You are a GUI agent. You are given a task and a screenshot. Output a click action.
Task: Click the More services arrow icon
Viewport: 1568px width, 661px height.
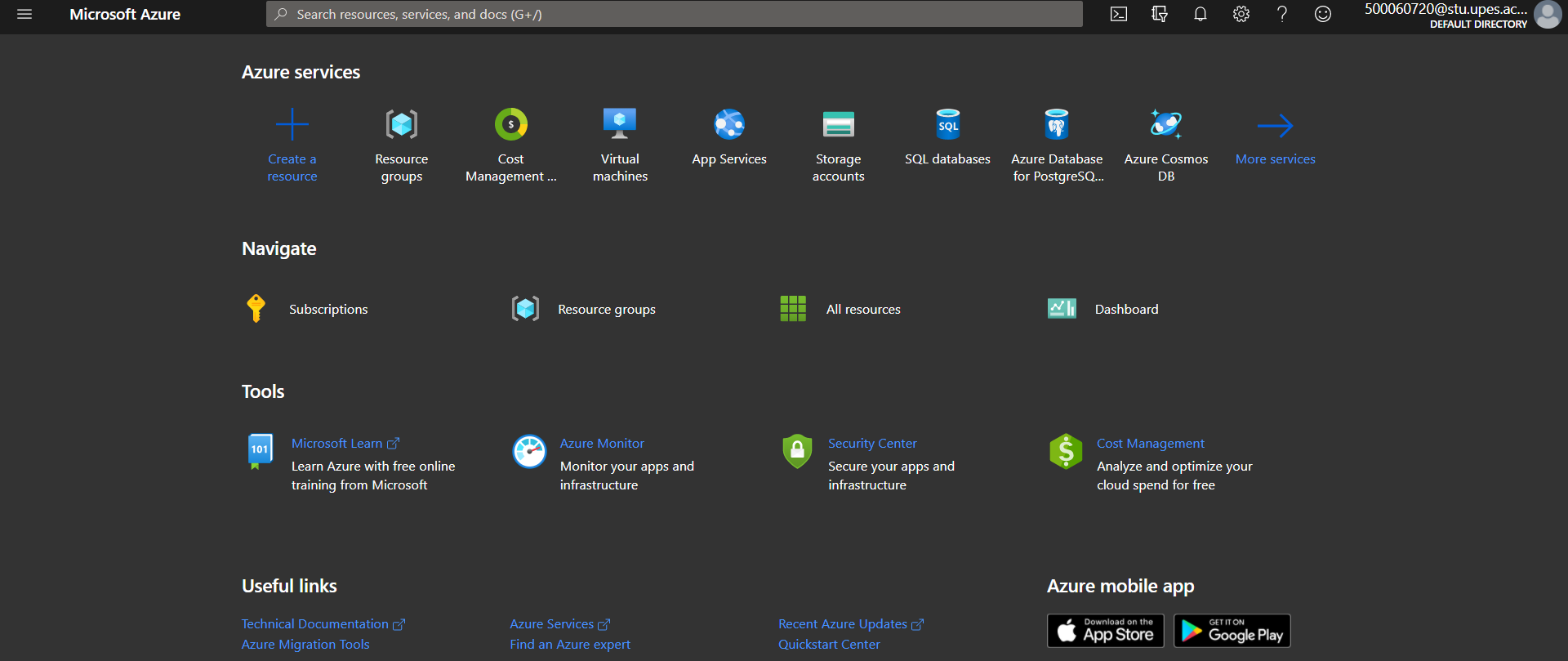tap(1276, 125)
